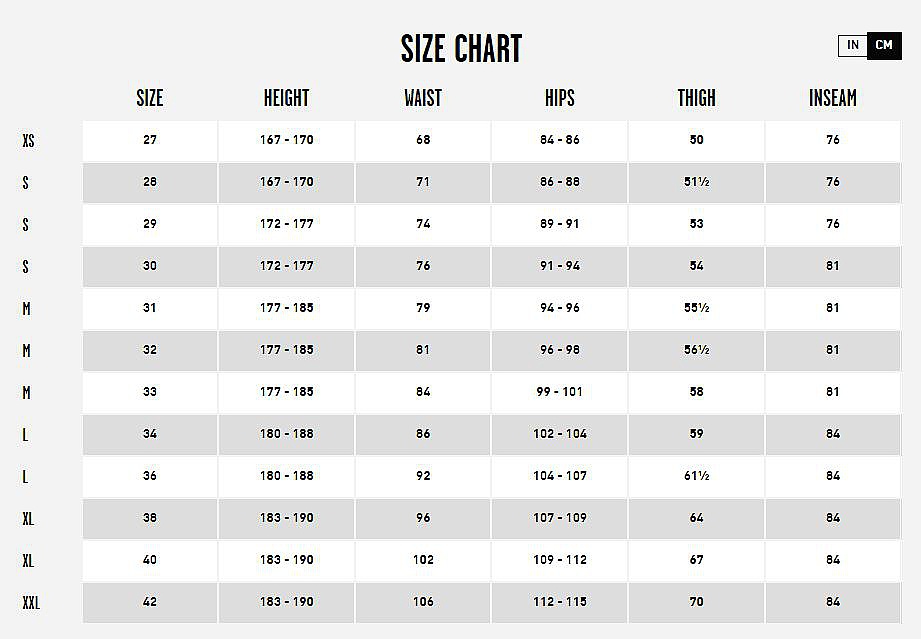Click waist value 102 cell
This screenshot has width=921, height=639.
coord(423,560)
